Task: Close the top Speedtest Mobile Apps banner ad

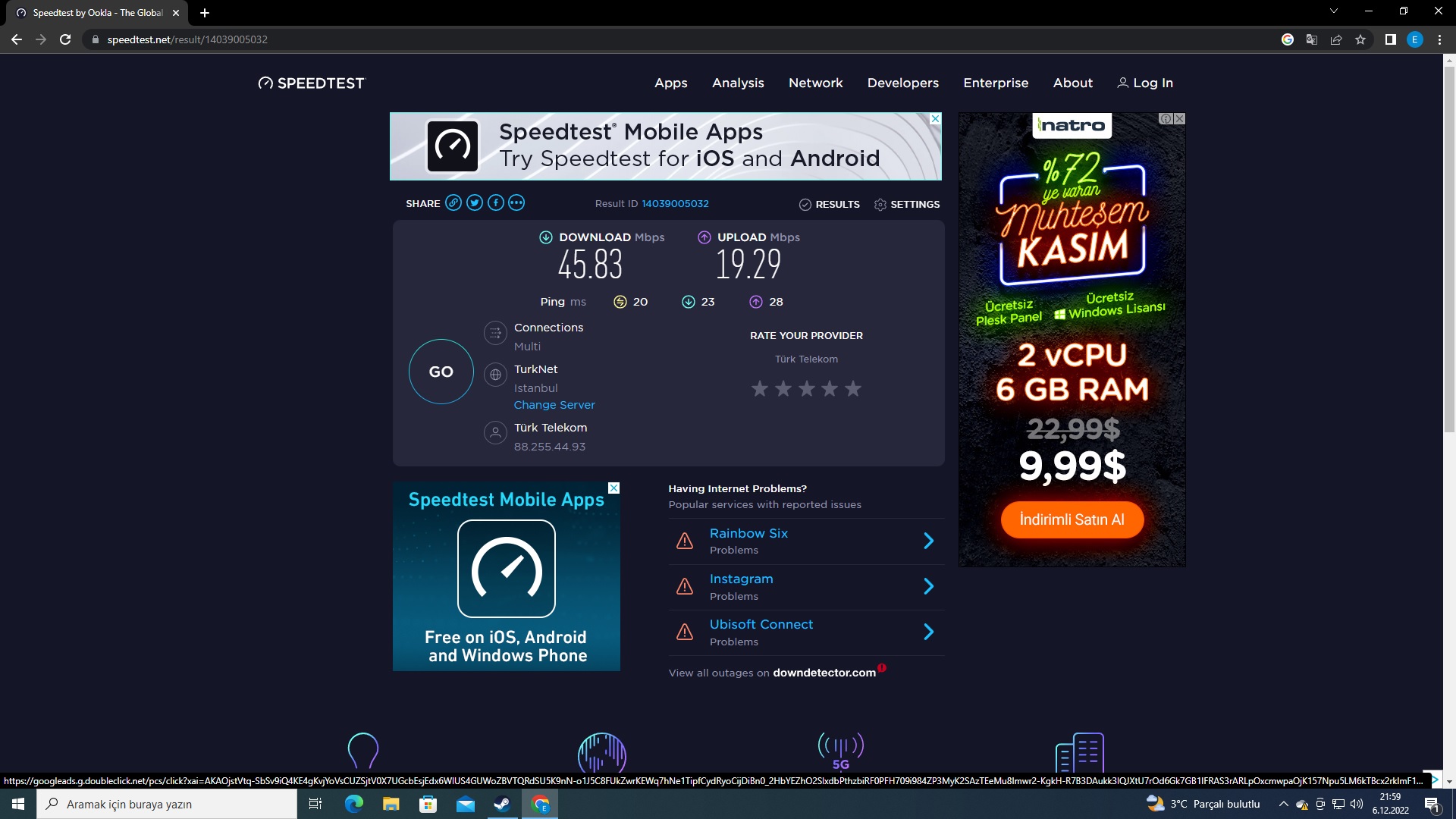Action: coord(936,119)
